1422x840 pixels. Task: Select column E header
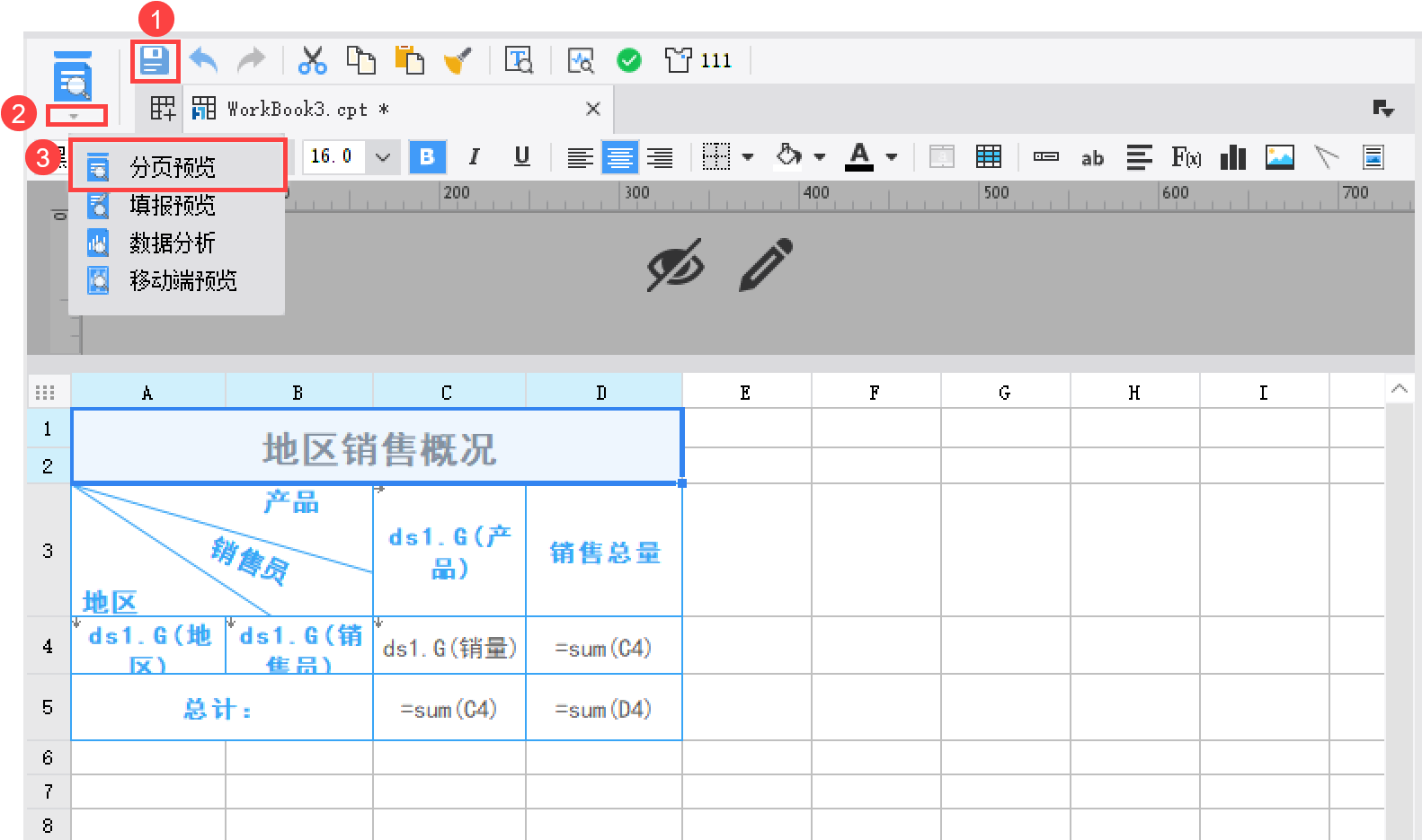click(746, 393)
